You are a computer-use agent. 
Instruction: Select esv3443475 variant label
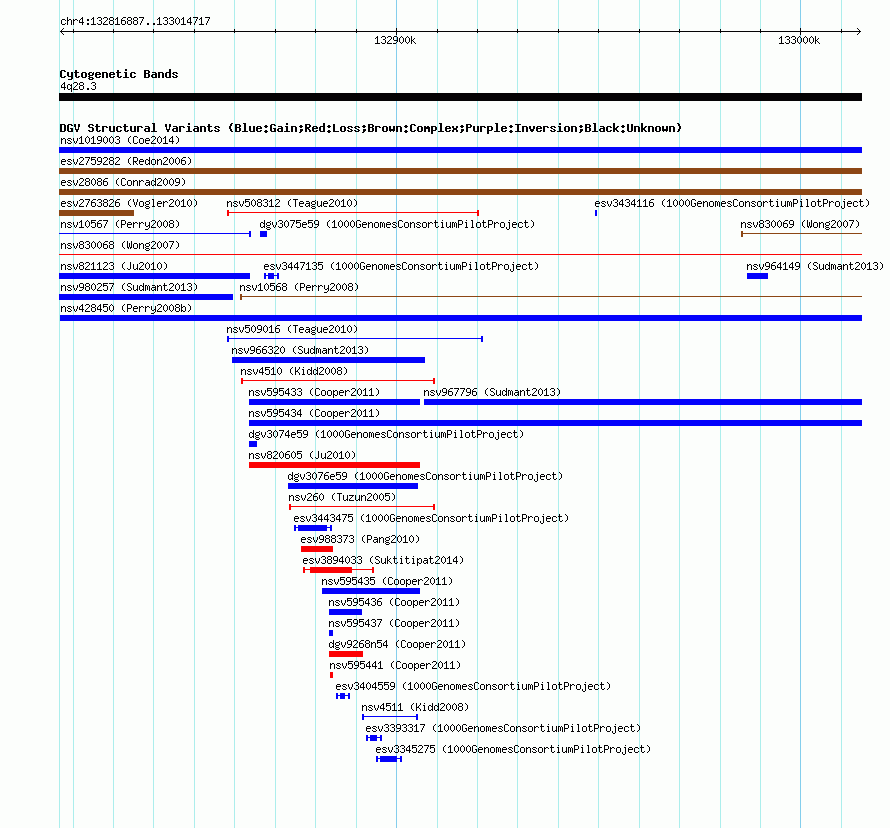(x=431, y=518)
